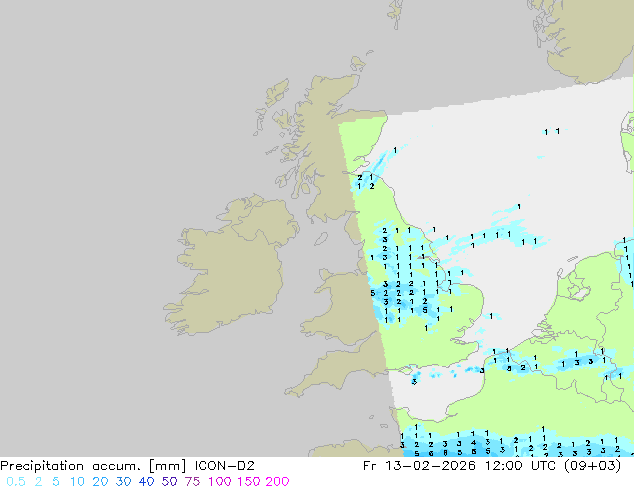This screenshot has height=490, width=634.
Task: Select the 20 legend value
Action: point(100,482)
